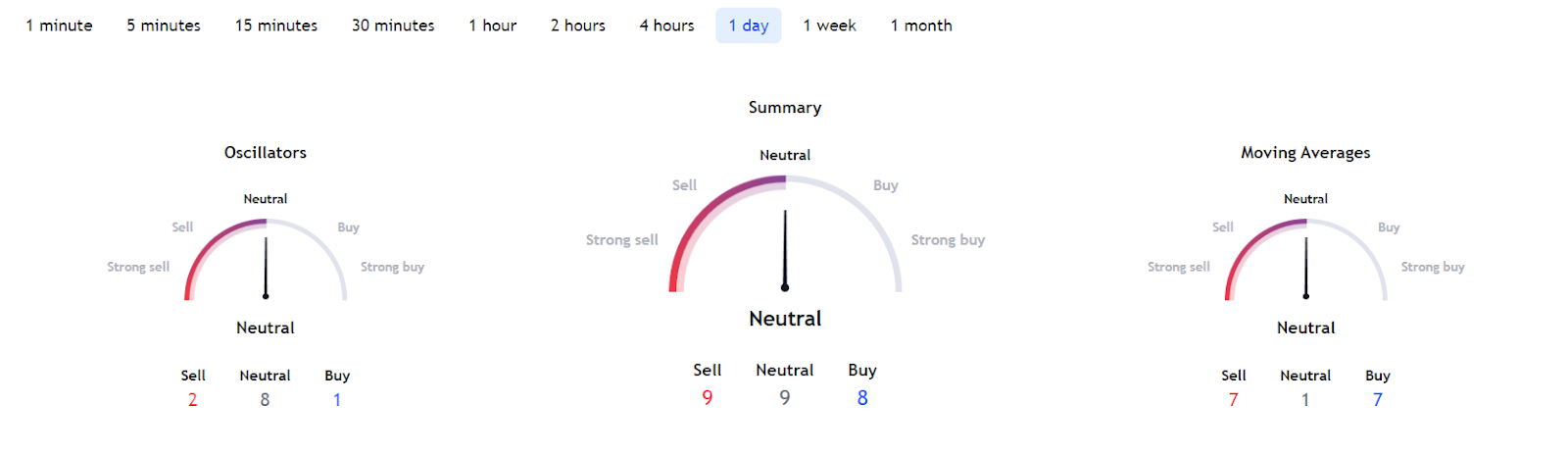Select the 1 minute timeframe tab

[x=59, y=25]
